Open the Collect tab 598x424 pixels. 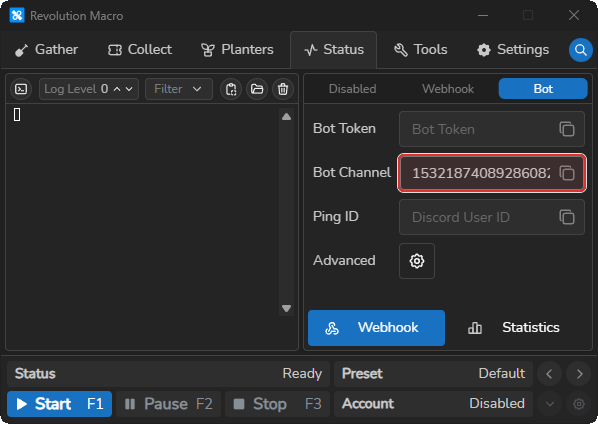point(140,50)
